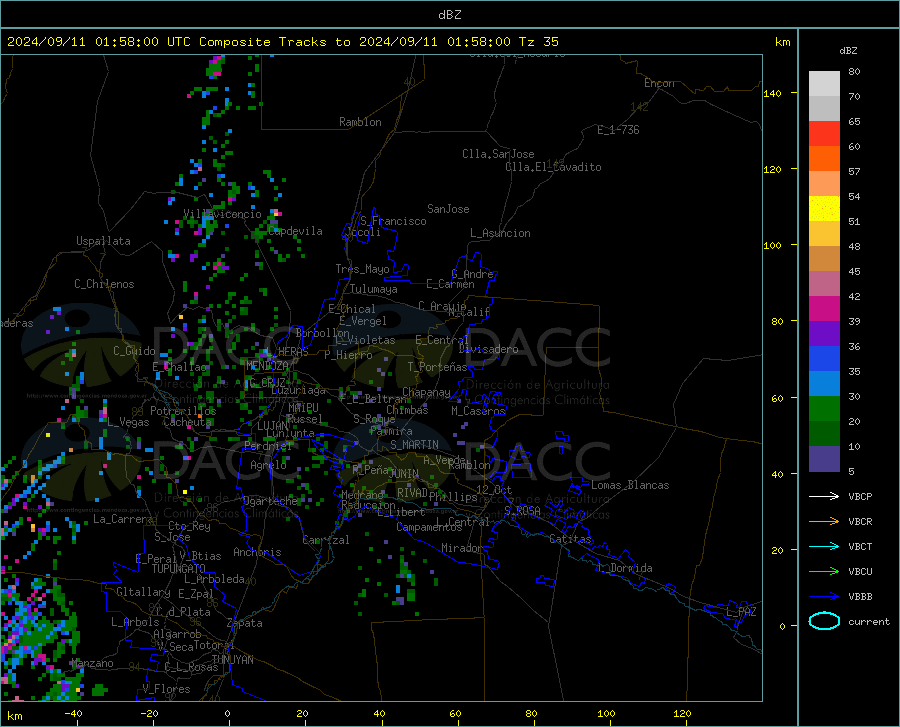Click the cyan 'current' ellipse legend icon
This screenshot has width=900, height=727.
(824, 621)
